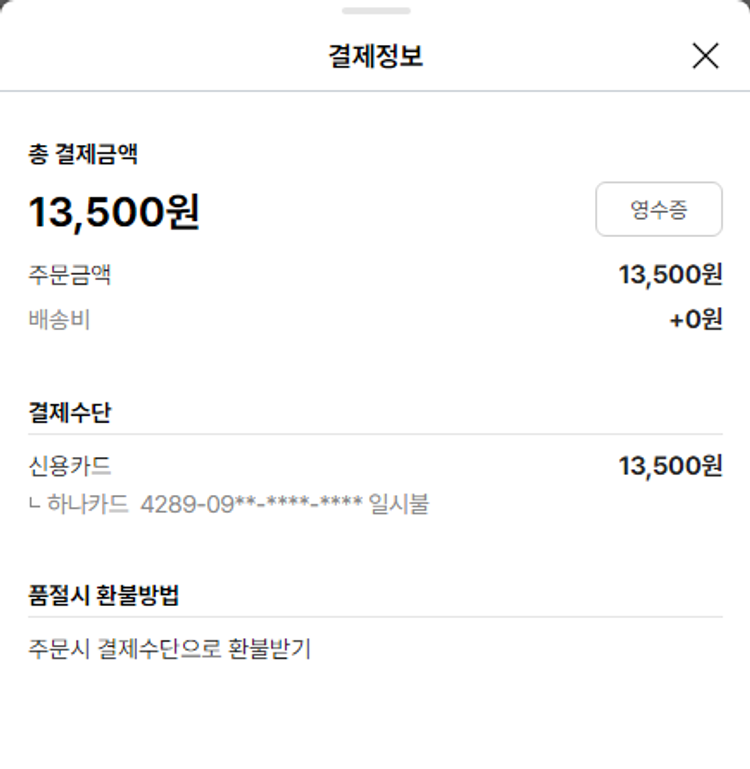Click the 배송비 label
Screen dimensions: 750x769
(x=59, y=320)
